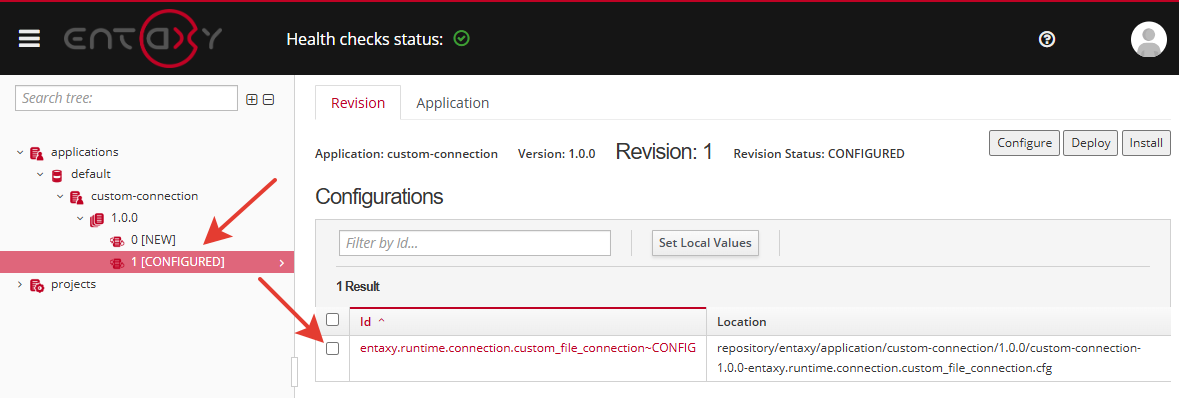Select the 0 [NEW] revision label

coord(153,240)
